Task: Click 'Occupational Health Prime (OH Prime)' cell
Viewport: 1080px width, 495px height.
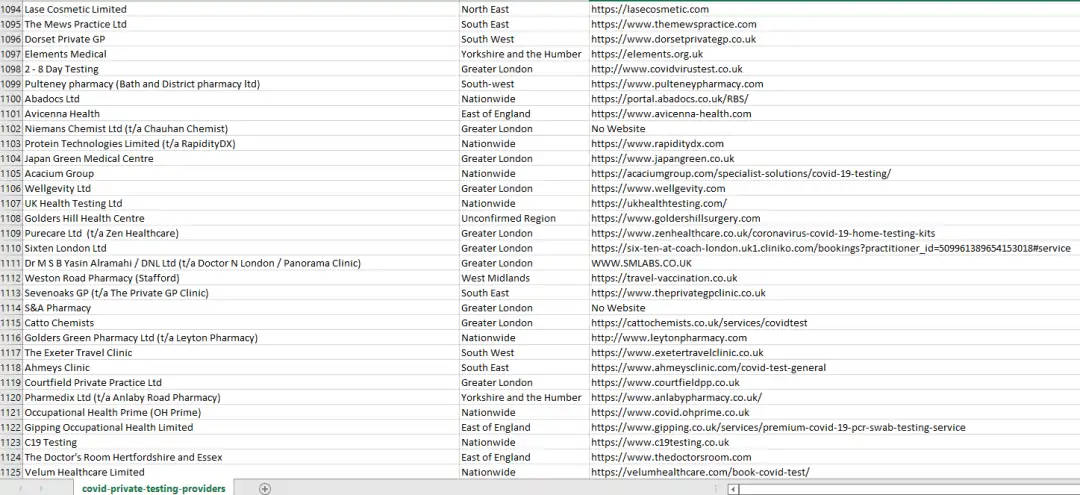Action: [241, 412]
